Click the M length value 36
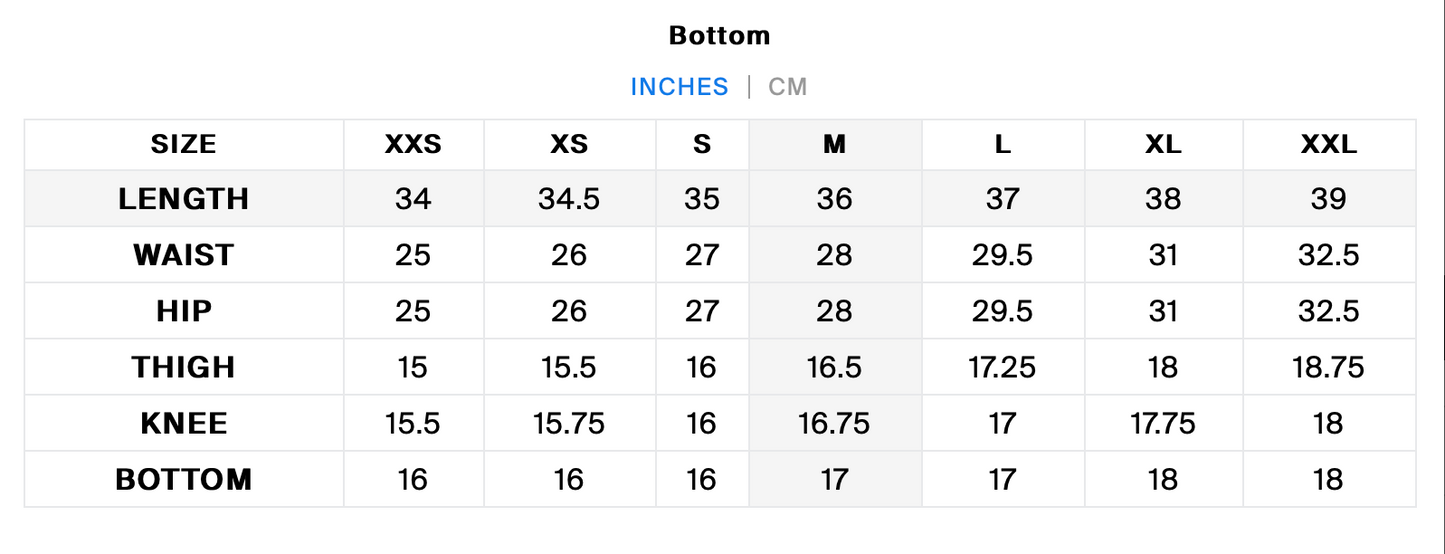Viewport: 1445px width, 554px height. pyautogui.click(x=835, y=199)
